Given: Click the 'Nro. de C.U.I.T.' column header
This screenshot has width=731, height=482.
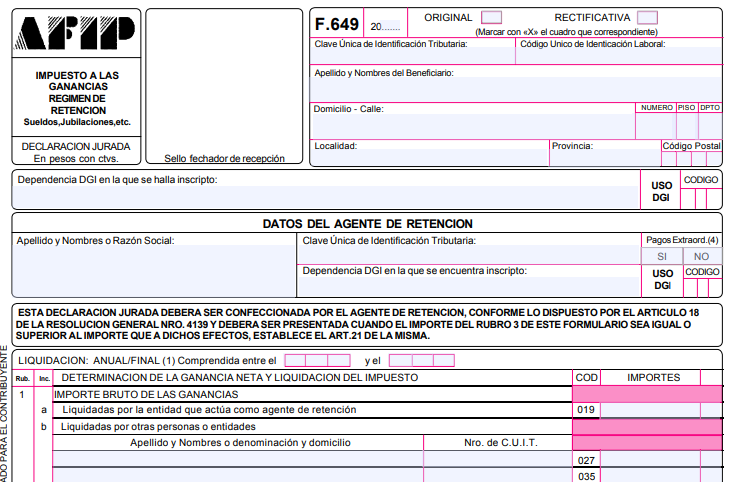Looking at the screenshot, I should (501, 443).
